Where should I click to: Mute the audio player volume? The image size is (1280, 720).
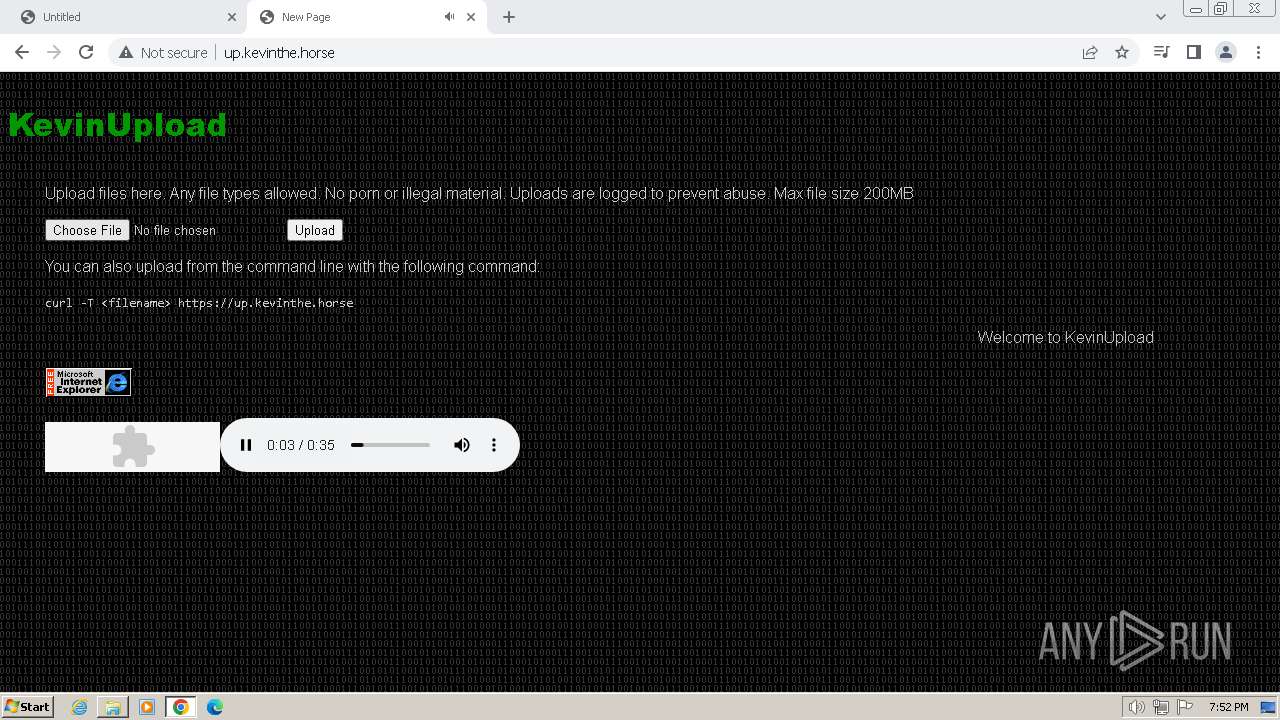tap(462, 445)
